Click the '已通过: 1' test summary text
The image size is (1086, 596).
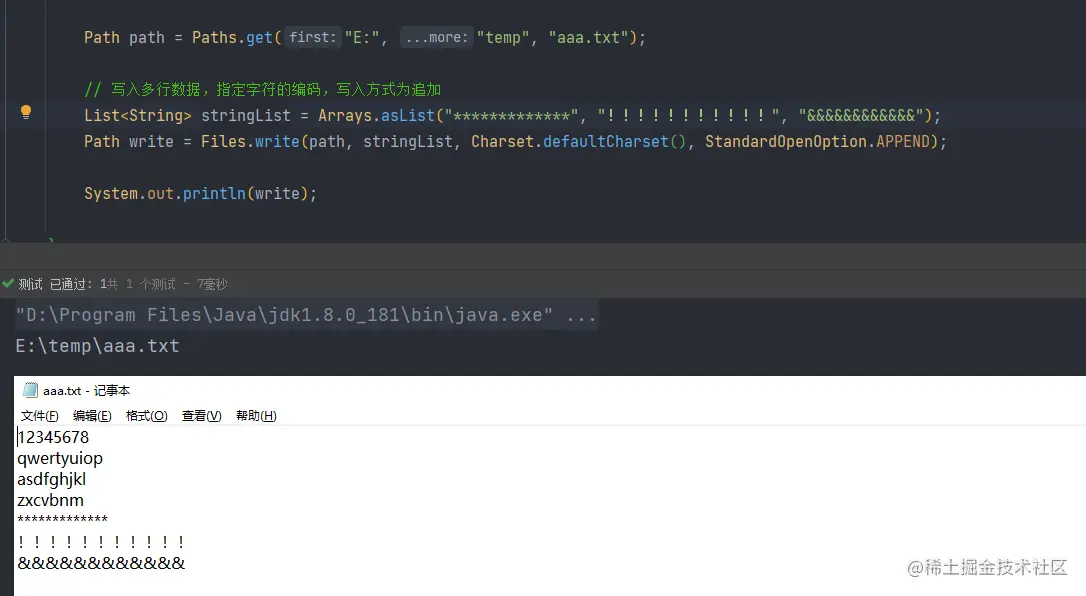coord(75,283)
